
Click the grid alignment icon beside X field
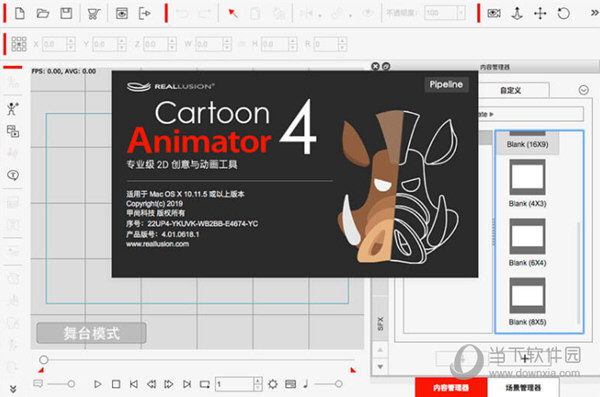pos(19,44)
